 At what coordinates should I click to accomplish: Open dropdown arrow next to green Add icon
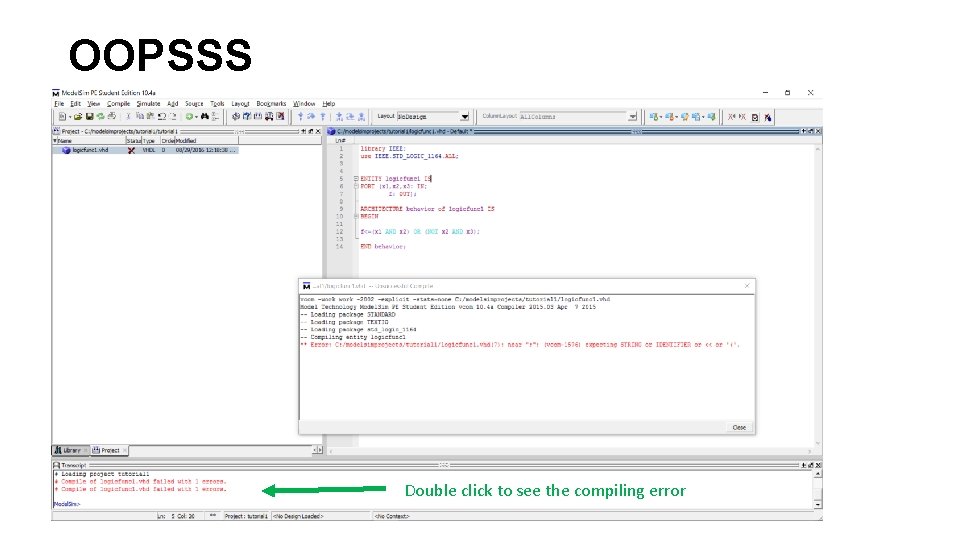tap(197, 117)
